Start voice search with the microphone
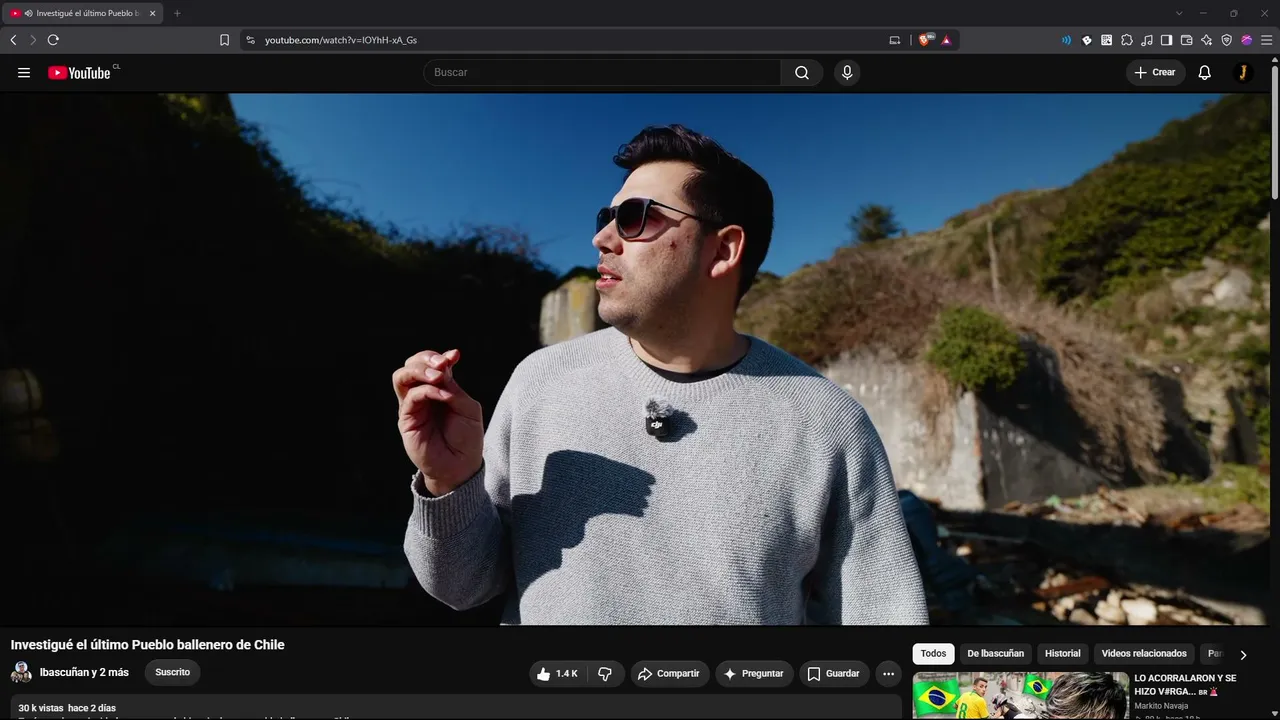 (x=847, y=72)
